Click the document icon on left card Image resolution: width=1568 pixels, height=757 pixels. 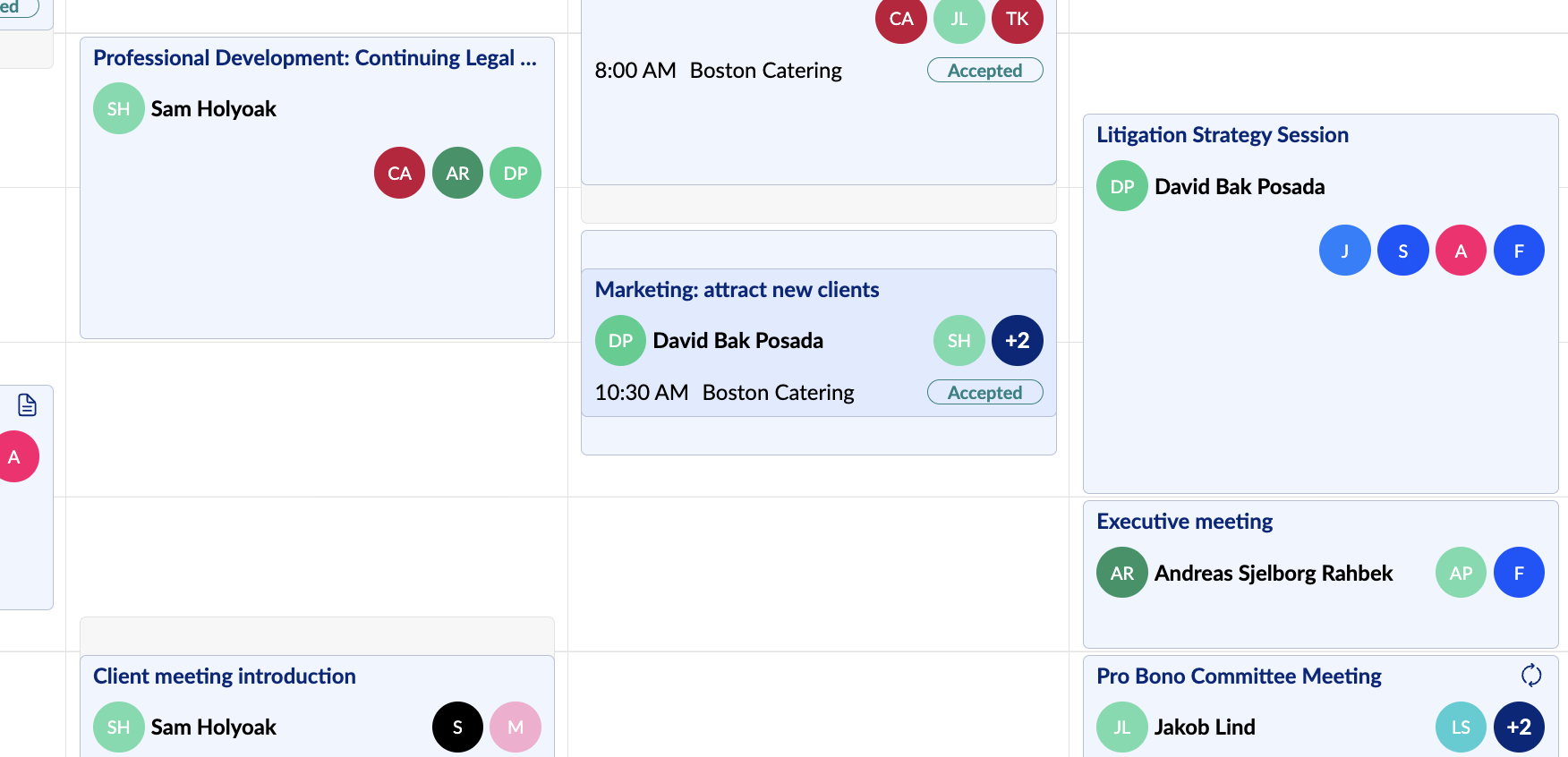pos(27,405)
